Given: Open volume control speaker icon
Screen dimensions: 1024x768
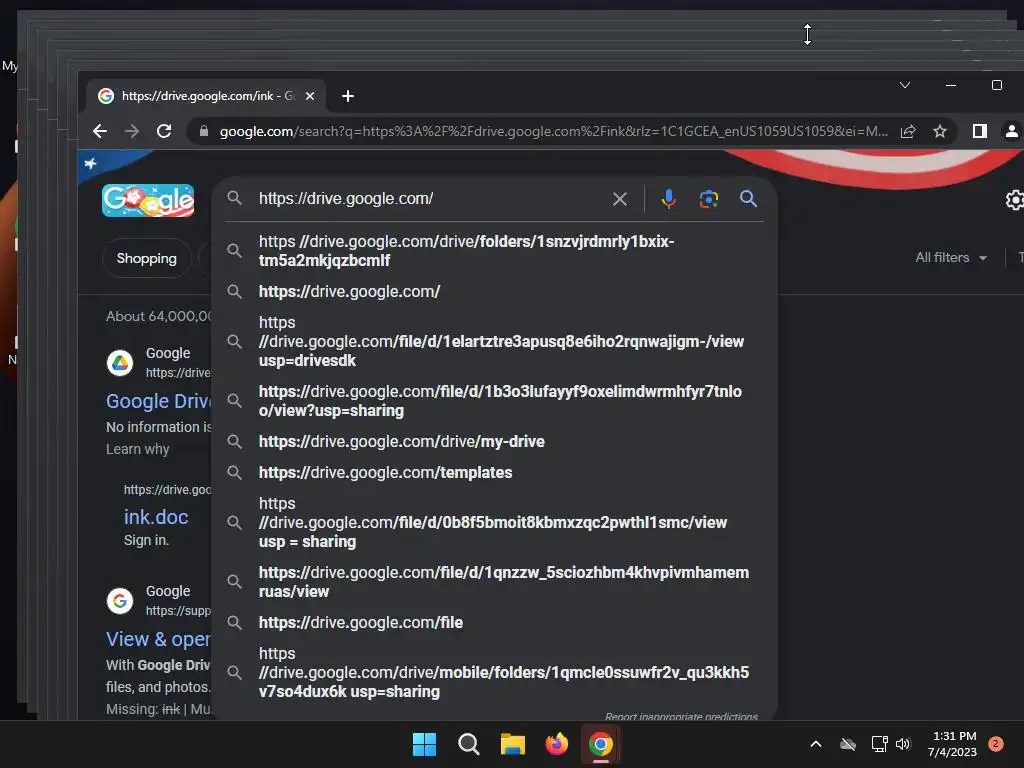Looking at the screenshot, I should (x=903, y=744).
